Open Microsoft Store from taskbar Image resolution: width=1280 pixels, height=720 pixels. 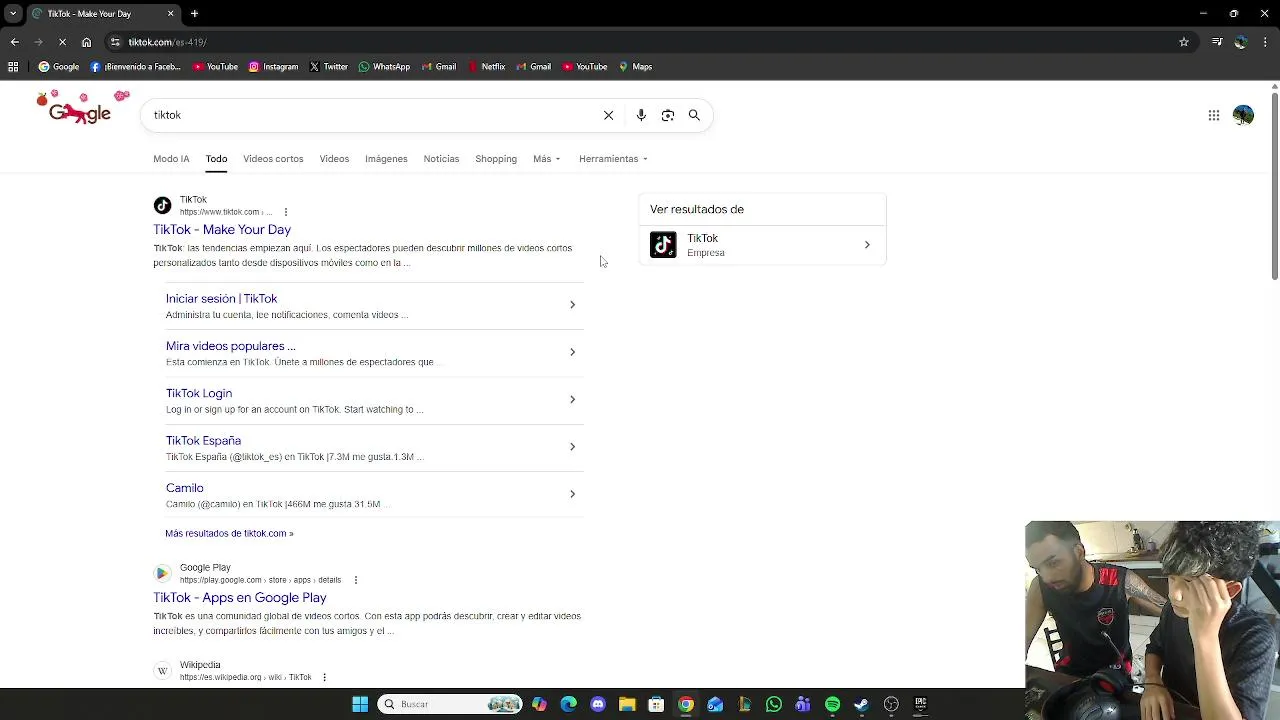[656, 704]
